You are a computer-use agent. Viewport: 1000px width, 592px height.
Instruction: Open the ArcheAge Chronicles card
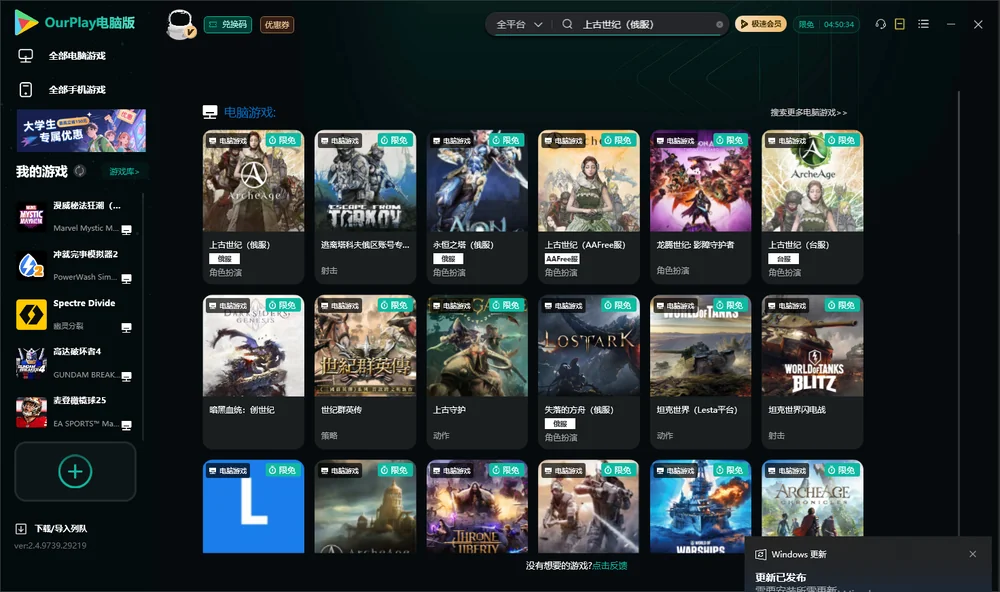812,498
